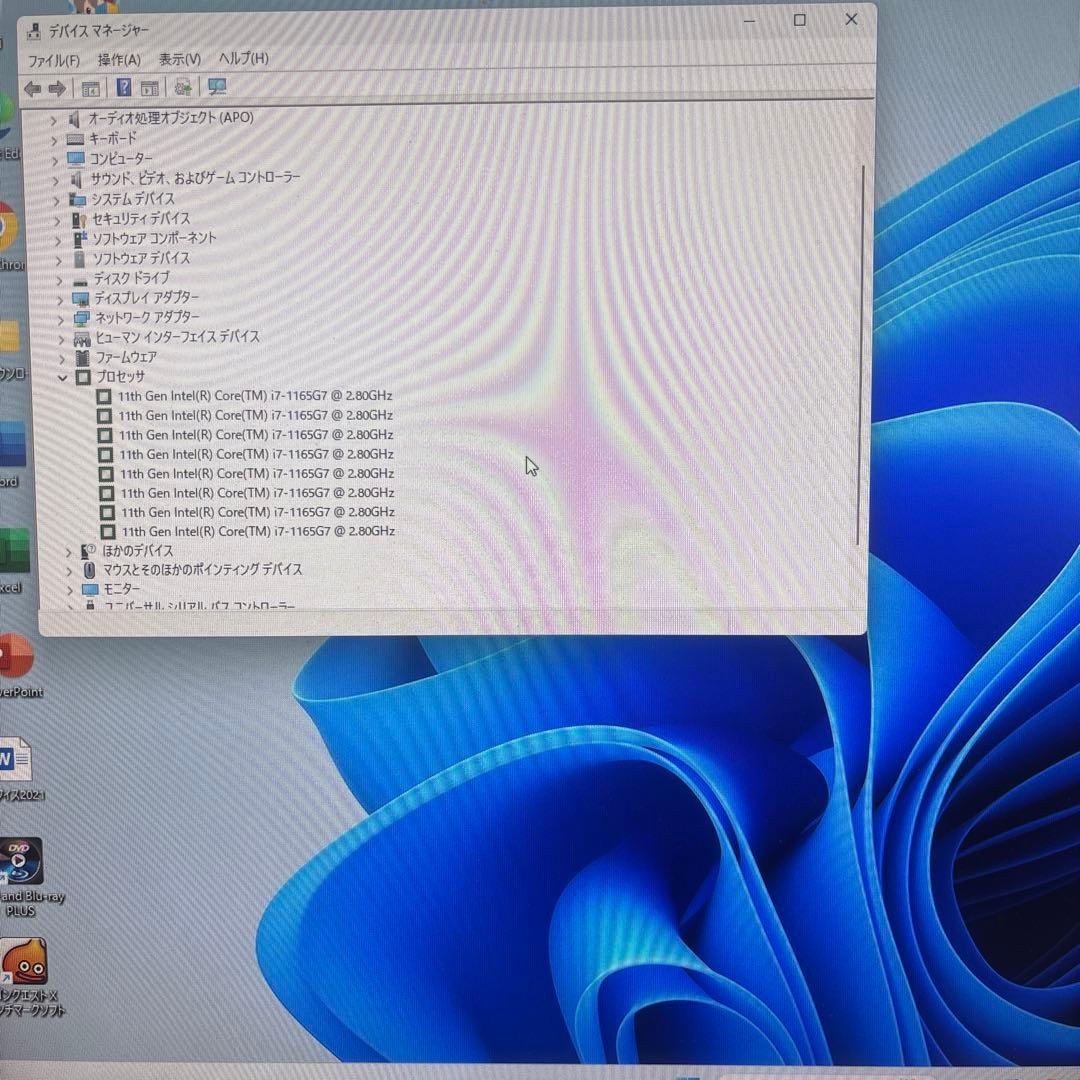1080x1080 pixels.
Task: Click the Back arrow in the toolbar
Action: (33, 89)
